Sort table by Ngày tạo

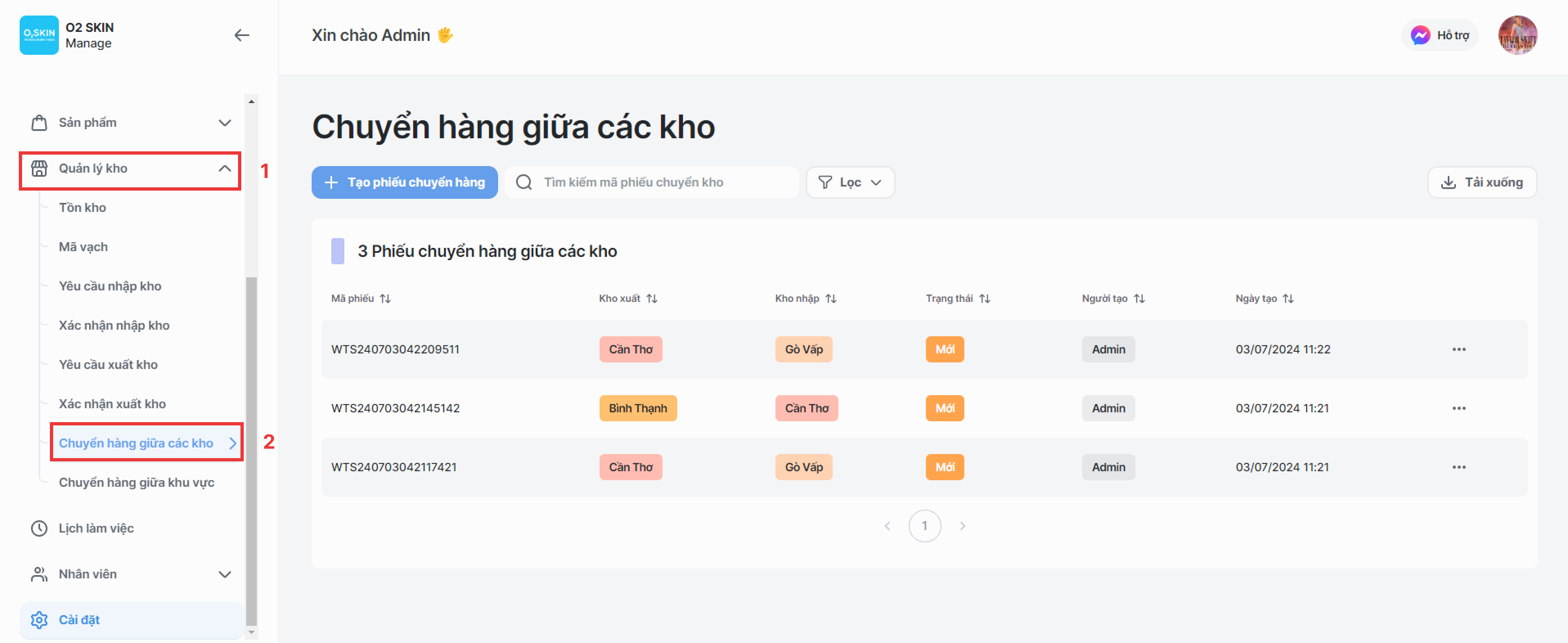pyautogui.click(x=1288, y=298)
